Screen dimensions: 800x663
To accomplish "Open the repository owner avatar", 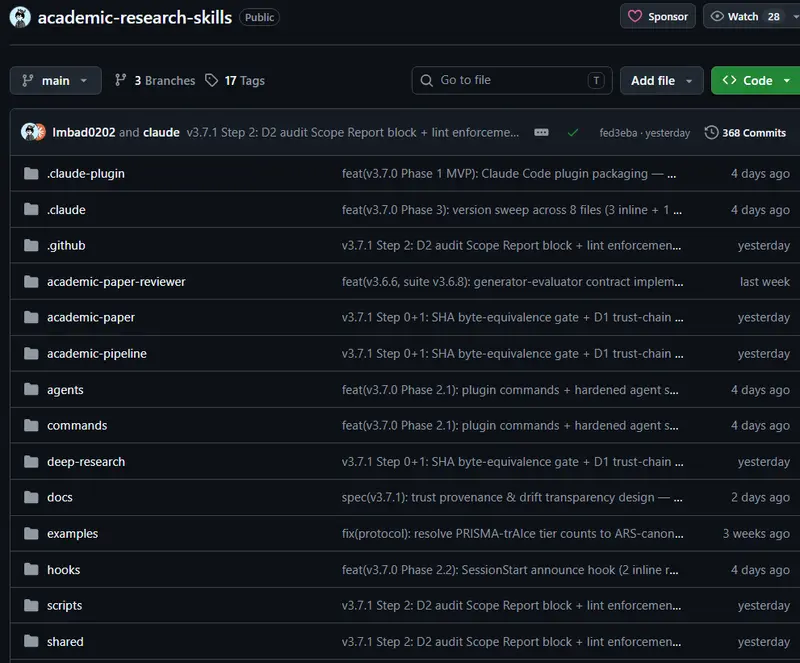I will [x=20, y=17].
